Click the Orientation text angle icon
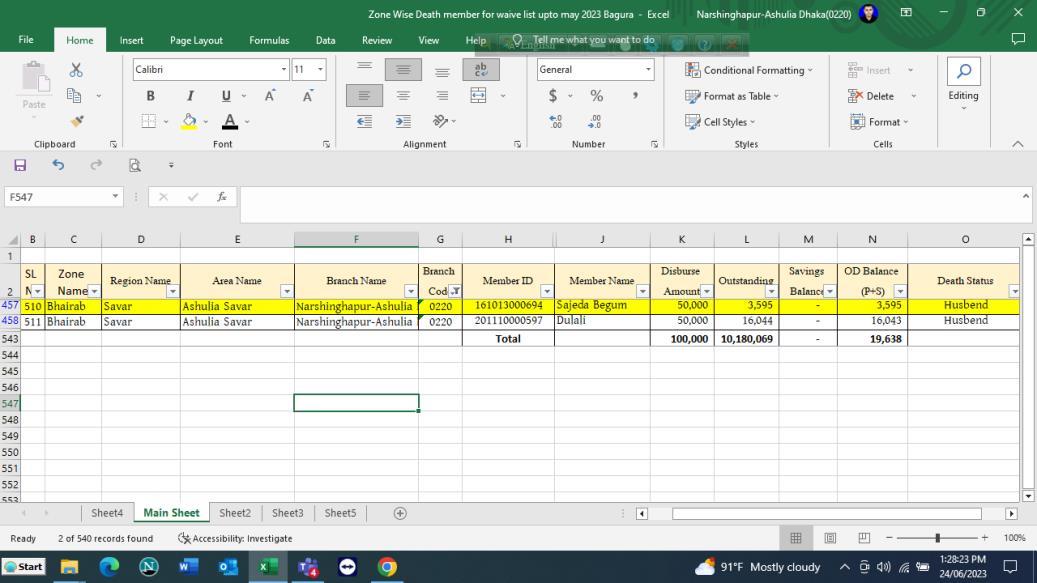The image size is (1037, 583). [440, 122]
